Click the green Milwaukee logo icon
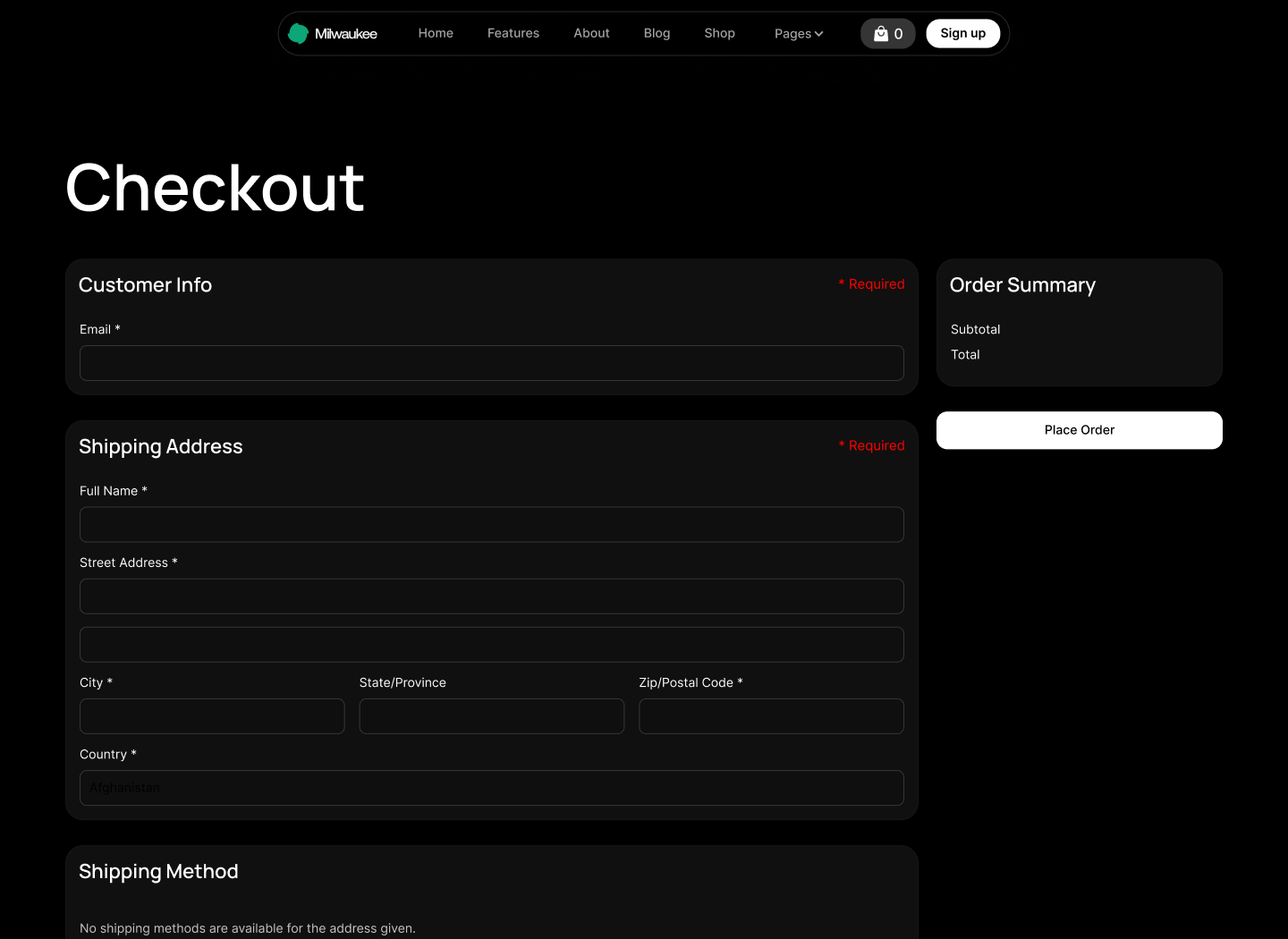 point(299,32)
